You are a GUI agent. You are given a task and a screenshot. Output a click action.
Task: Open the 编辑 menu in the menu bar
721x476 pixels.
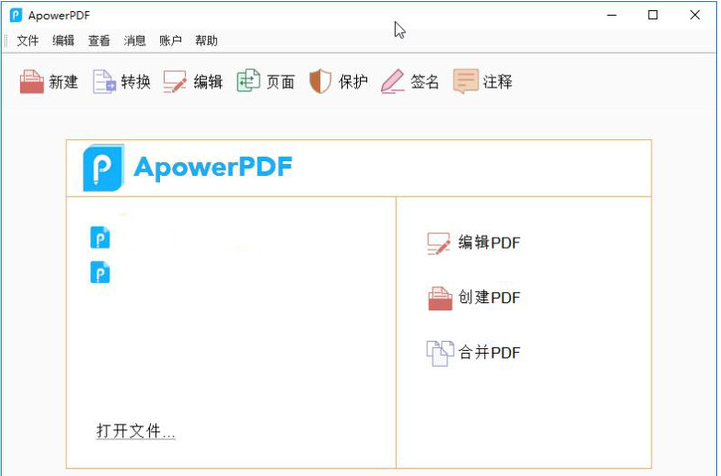(x=63, y=40)
